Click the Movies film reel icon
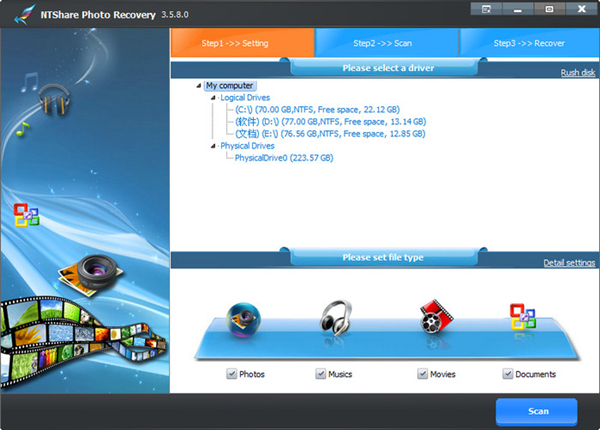Screen dimensions: 600x430 436,316
